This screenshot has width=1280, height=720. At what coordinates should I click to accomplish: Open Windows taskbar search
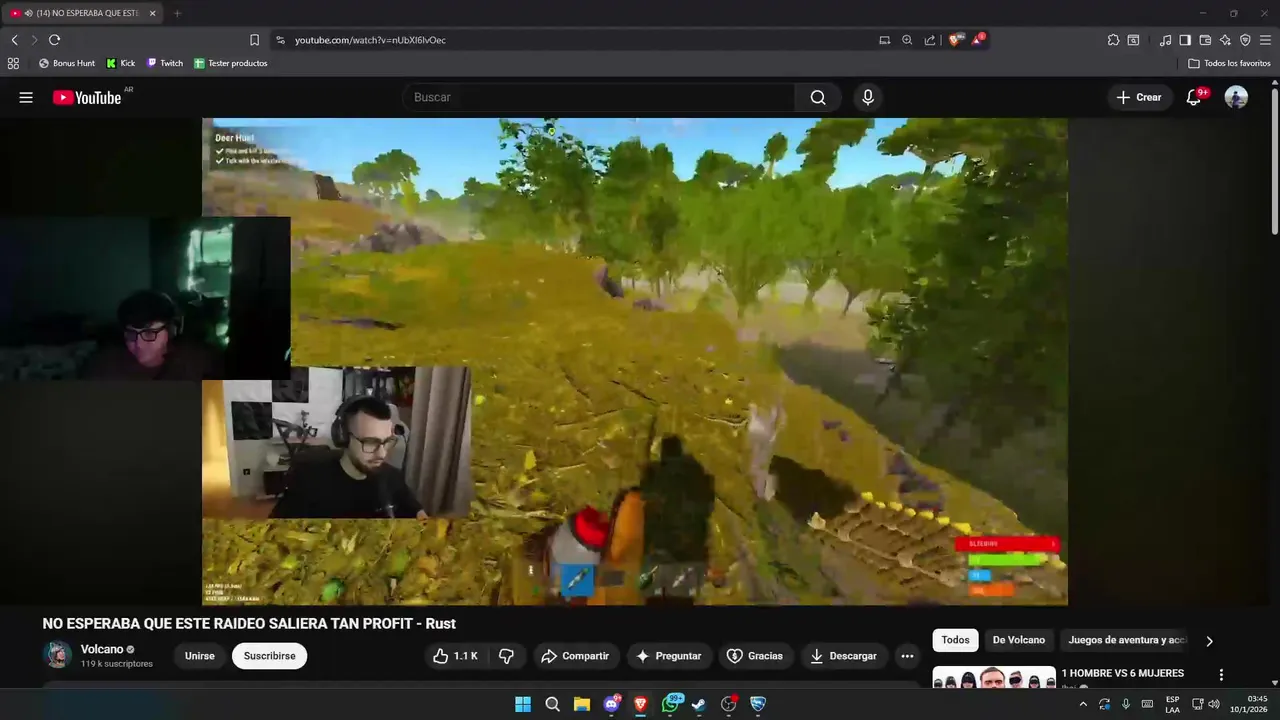552,704
